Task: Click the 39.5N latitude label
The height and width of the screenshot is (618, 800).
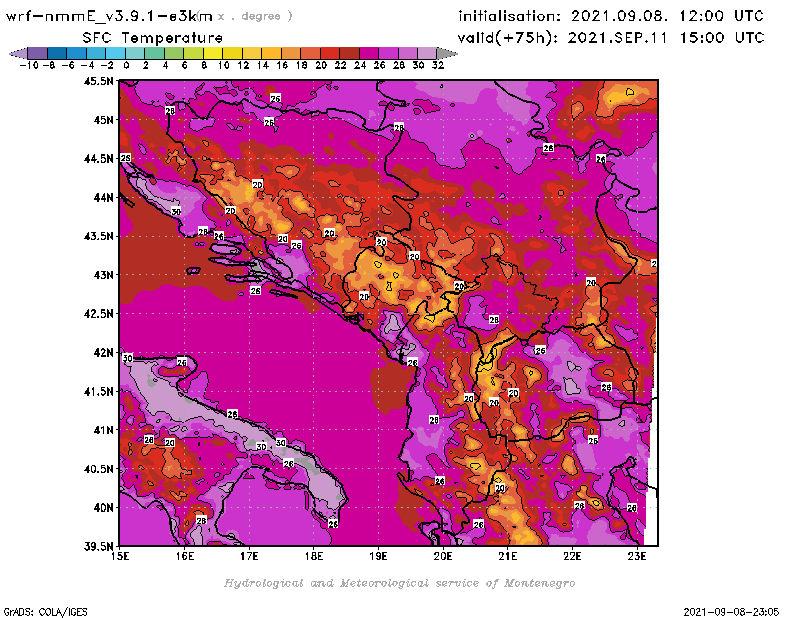Action: point(98,547)
